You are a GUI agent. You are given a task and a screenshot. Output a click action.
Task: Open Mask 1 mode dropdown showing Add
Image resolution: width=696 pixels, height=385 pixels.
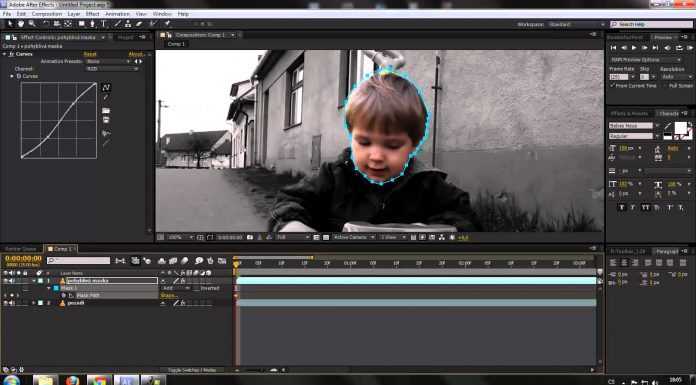[x=176, y=288]
